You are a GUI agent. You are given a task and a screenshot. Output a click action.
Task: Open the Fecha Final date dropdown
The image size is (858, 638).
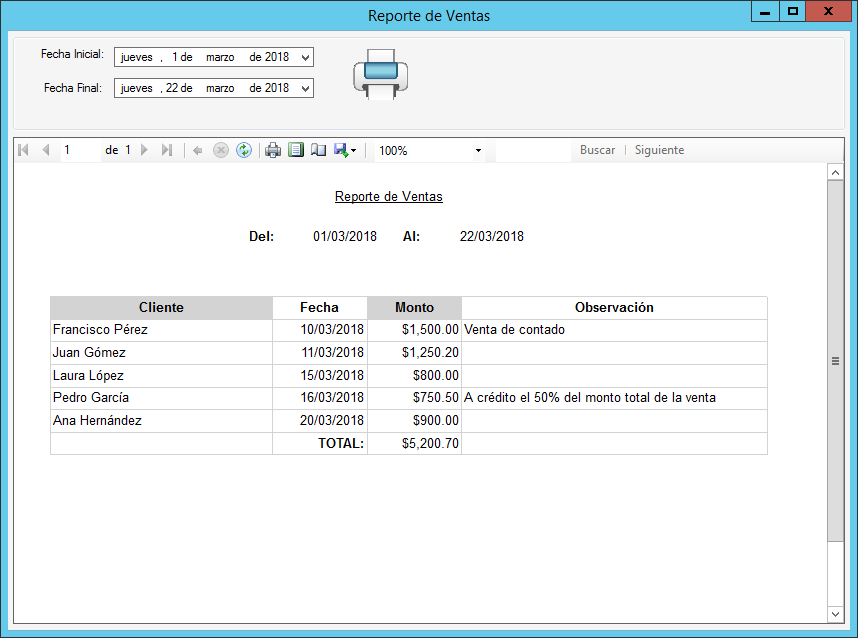tap(305, 88)
